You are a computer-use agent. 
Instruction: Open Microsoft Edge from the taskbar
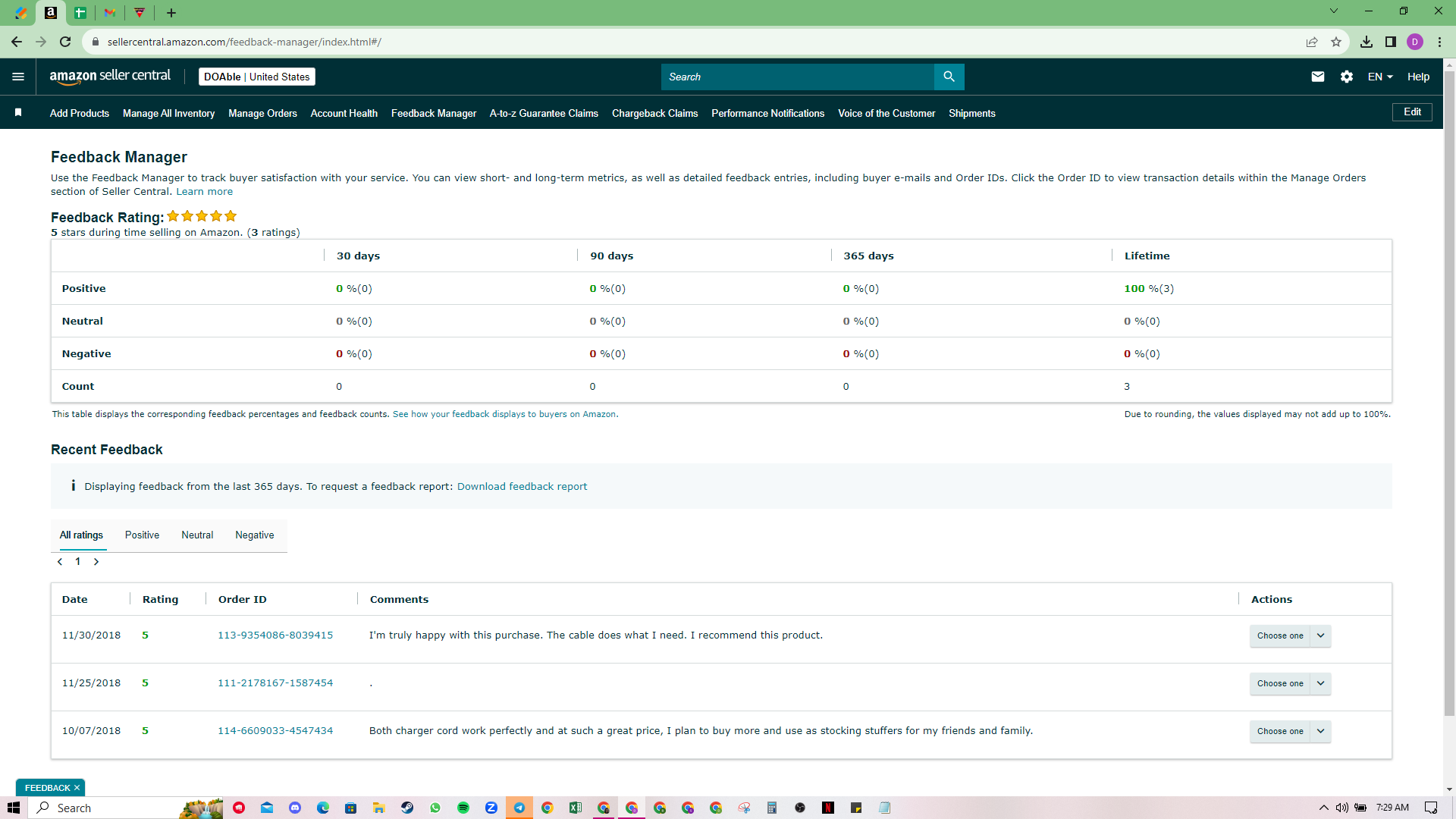(323, 808)
